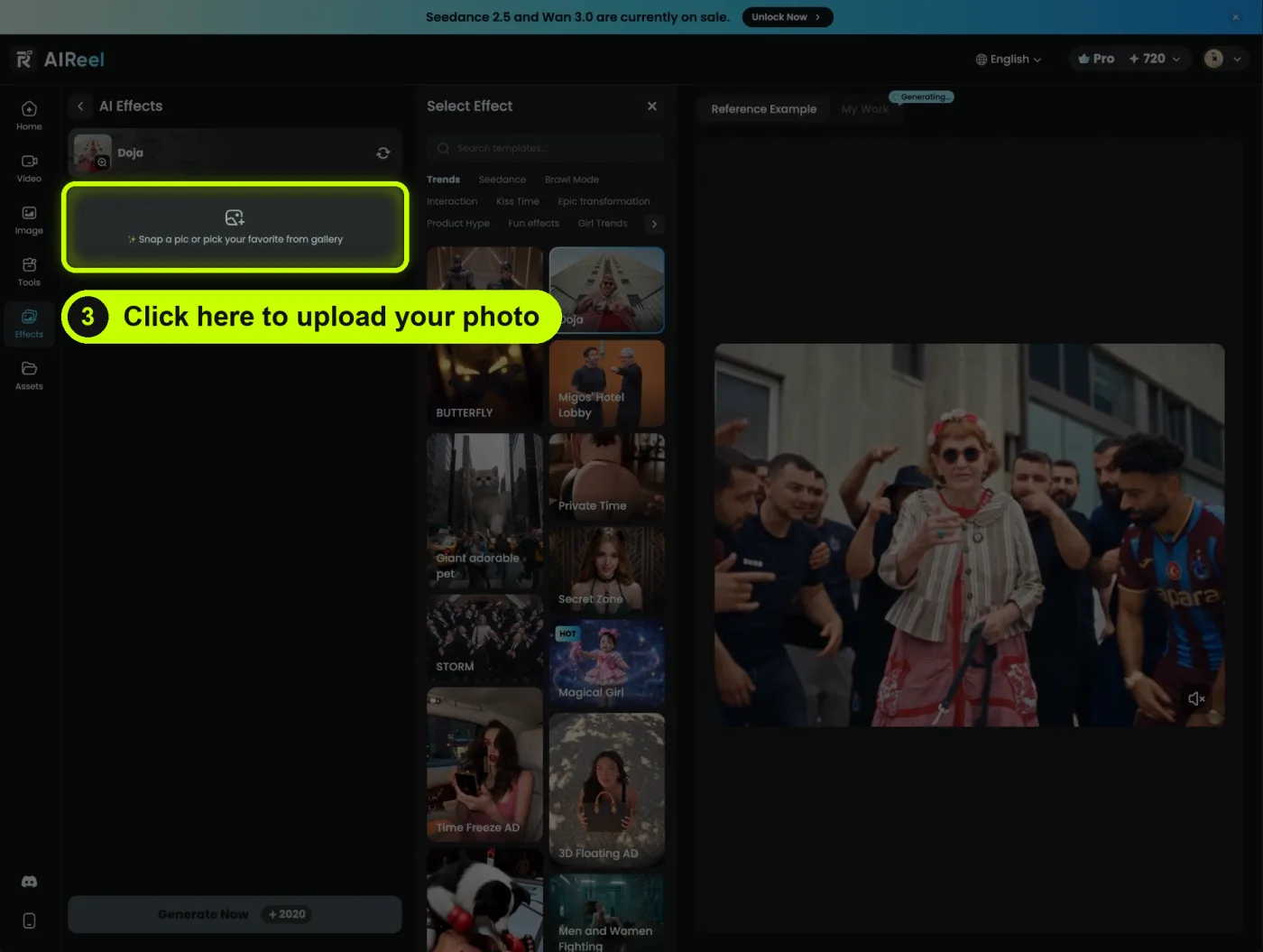Image resolution: width=1263 pixels, height=952 pixels.
Task: Click Unlock Now in sale banner
Action: coord(787,17)
